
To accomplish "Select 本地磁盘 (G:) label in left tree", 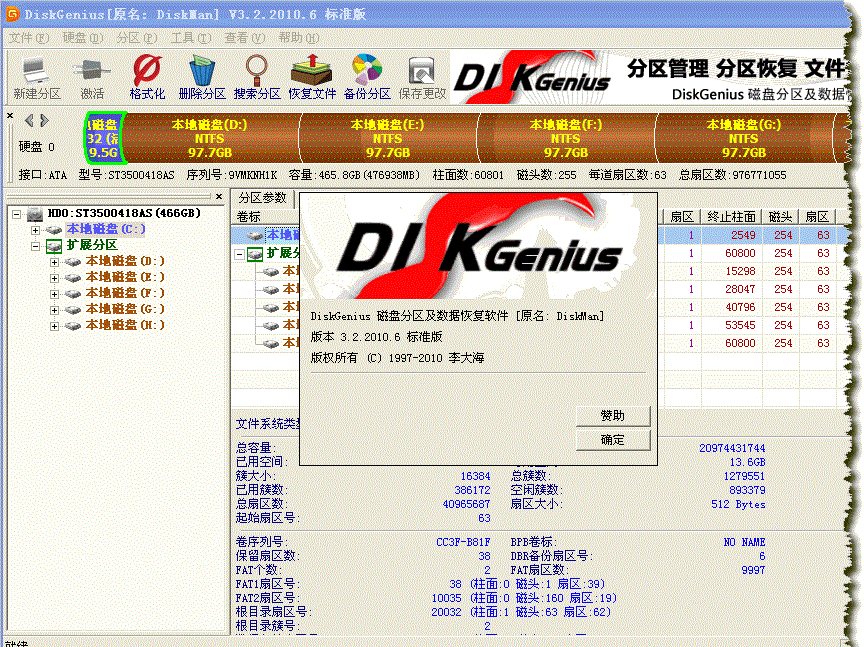I will click(x=125, y=309).
